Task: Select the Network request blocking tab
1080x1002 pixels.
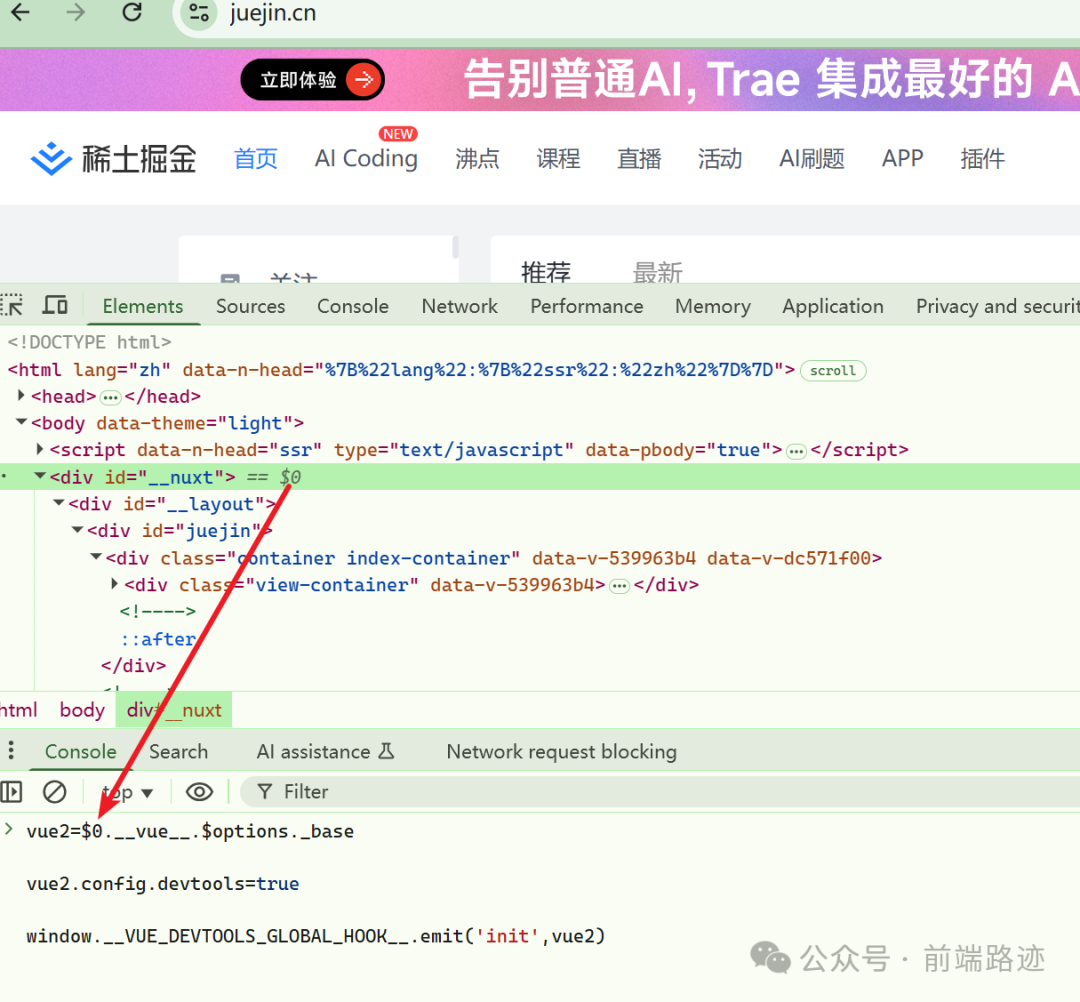Action: point(561,752)
